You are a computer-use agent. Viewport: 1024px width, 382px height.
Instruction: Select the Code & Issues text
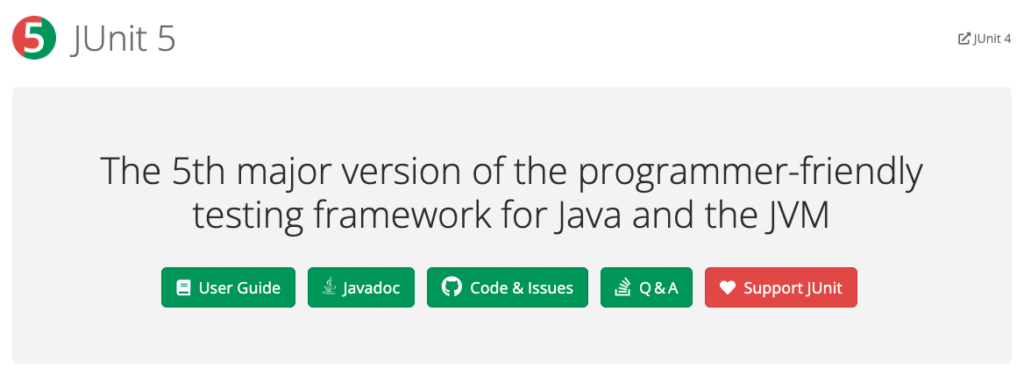coord(522,287)
